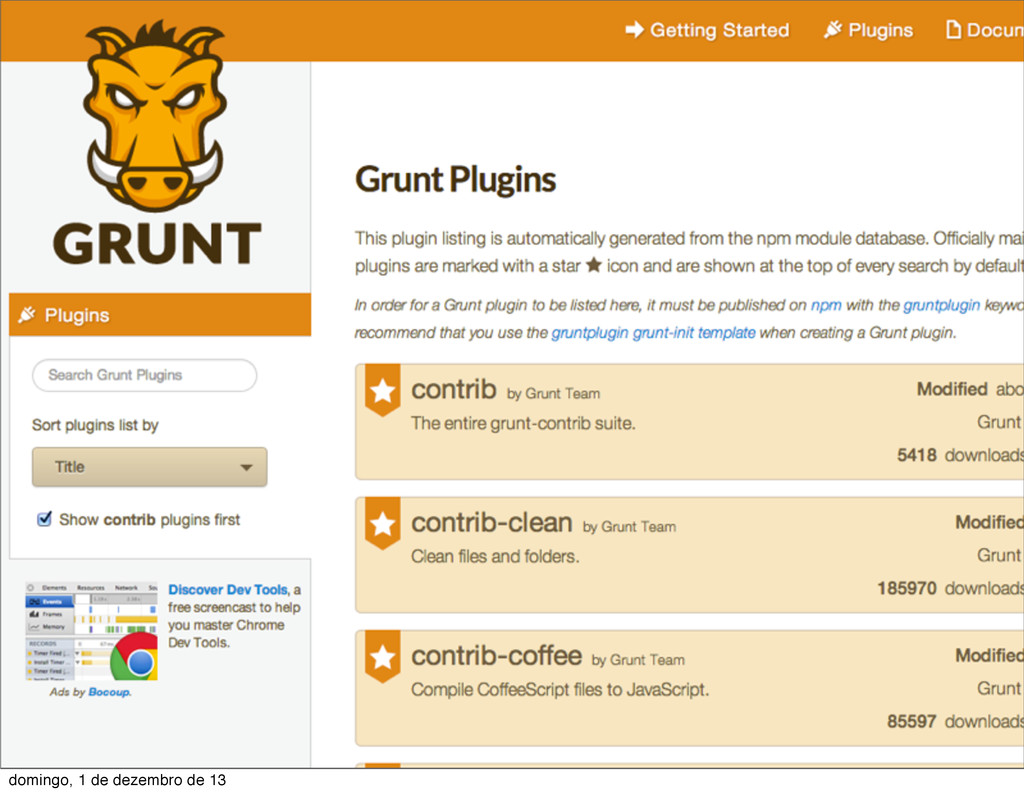1024x794 pixels.
Task: Click the inline star icon in description
Action: [594, 265]
